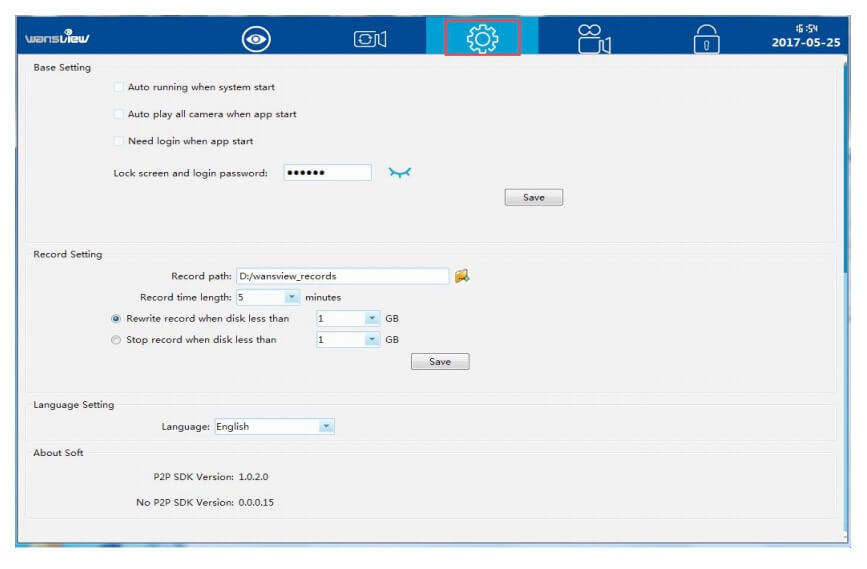This screenshot has height=569, width=867.
Task: Select Stop record when disk less than
Action: pos(116,340)
